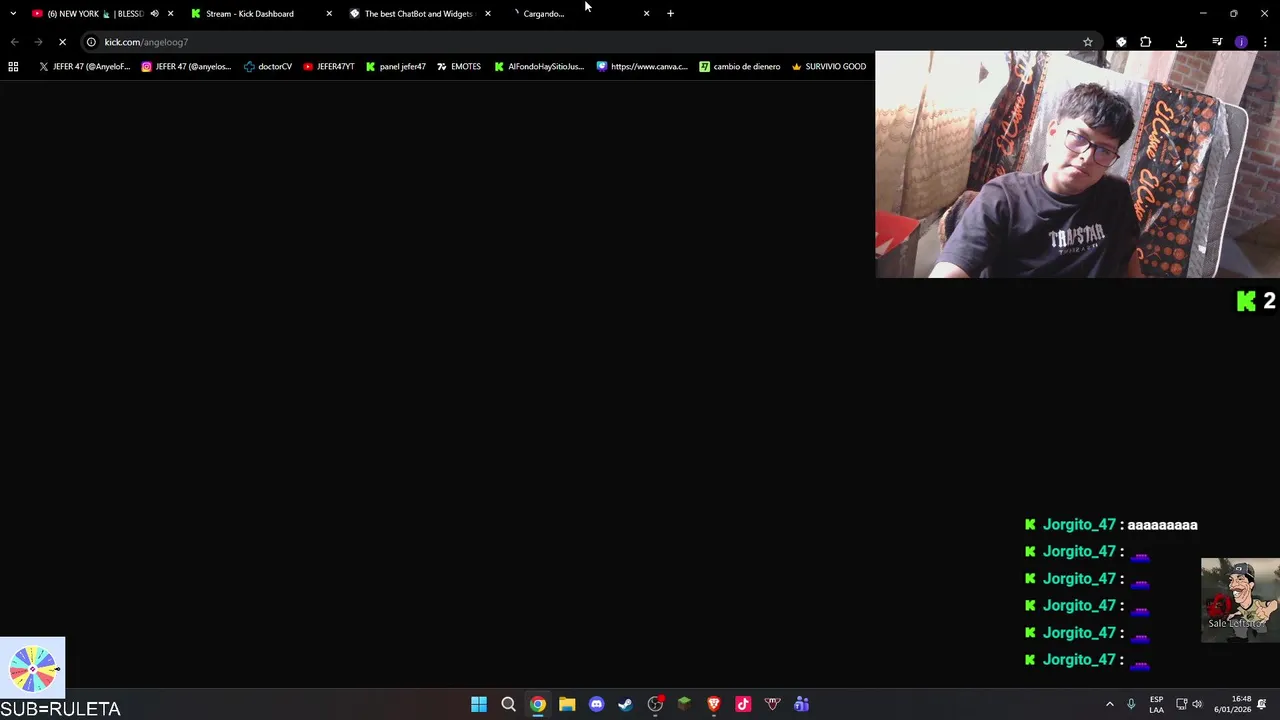Open Discord from the taskbar
The image size is (1280, 720).
pyautogui.click(x=596, y=704)
